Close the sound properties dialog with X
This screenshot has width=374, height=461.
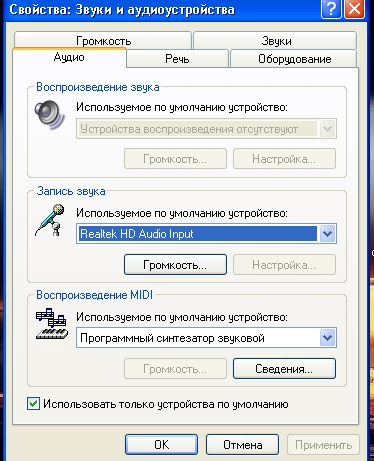click(354, 8)
